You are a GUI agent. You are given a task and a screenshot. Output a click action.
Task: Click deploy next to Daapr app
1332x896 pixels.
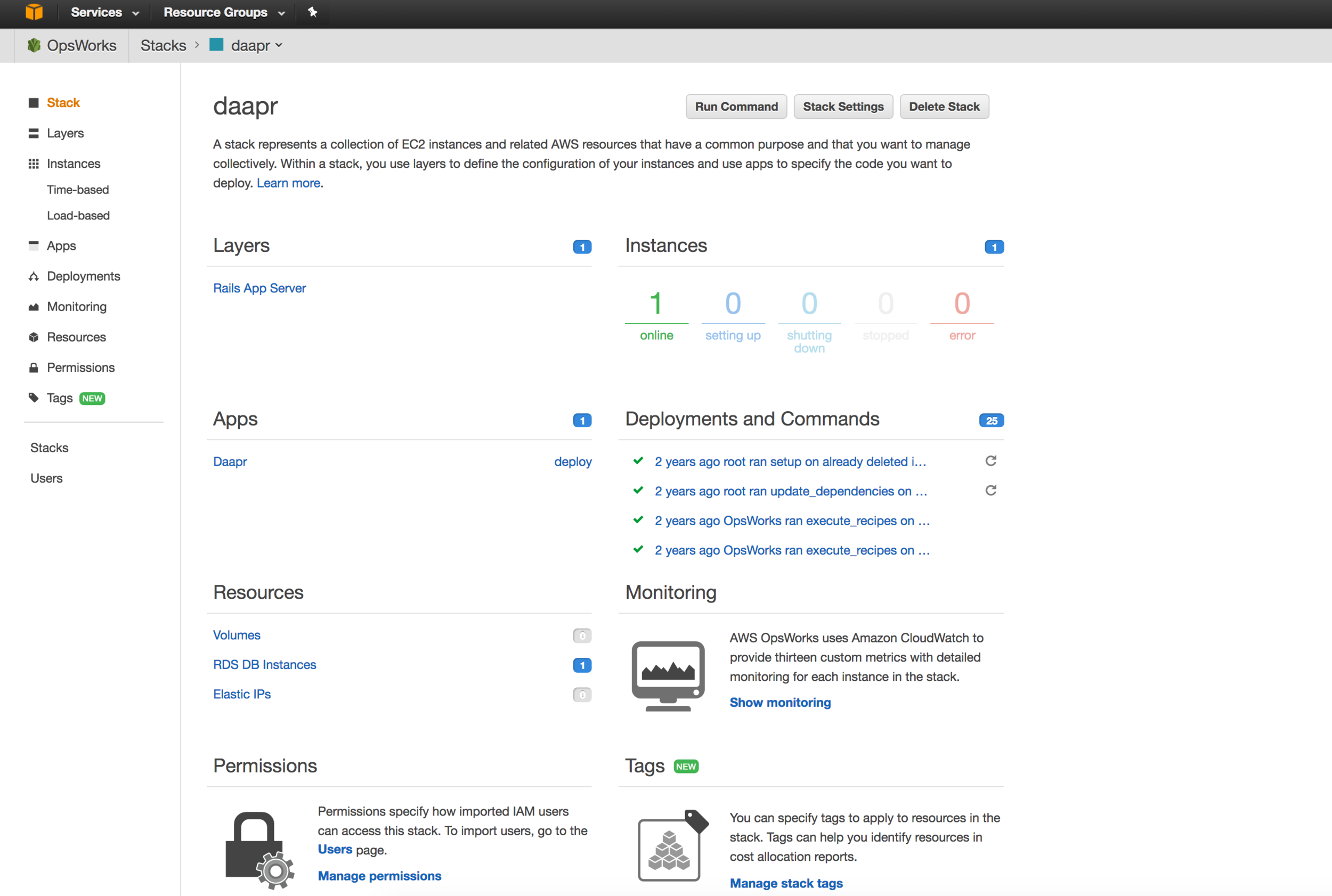573,461
